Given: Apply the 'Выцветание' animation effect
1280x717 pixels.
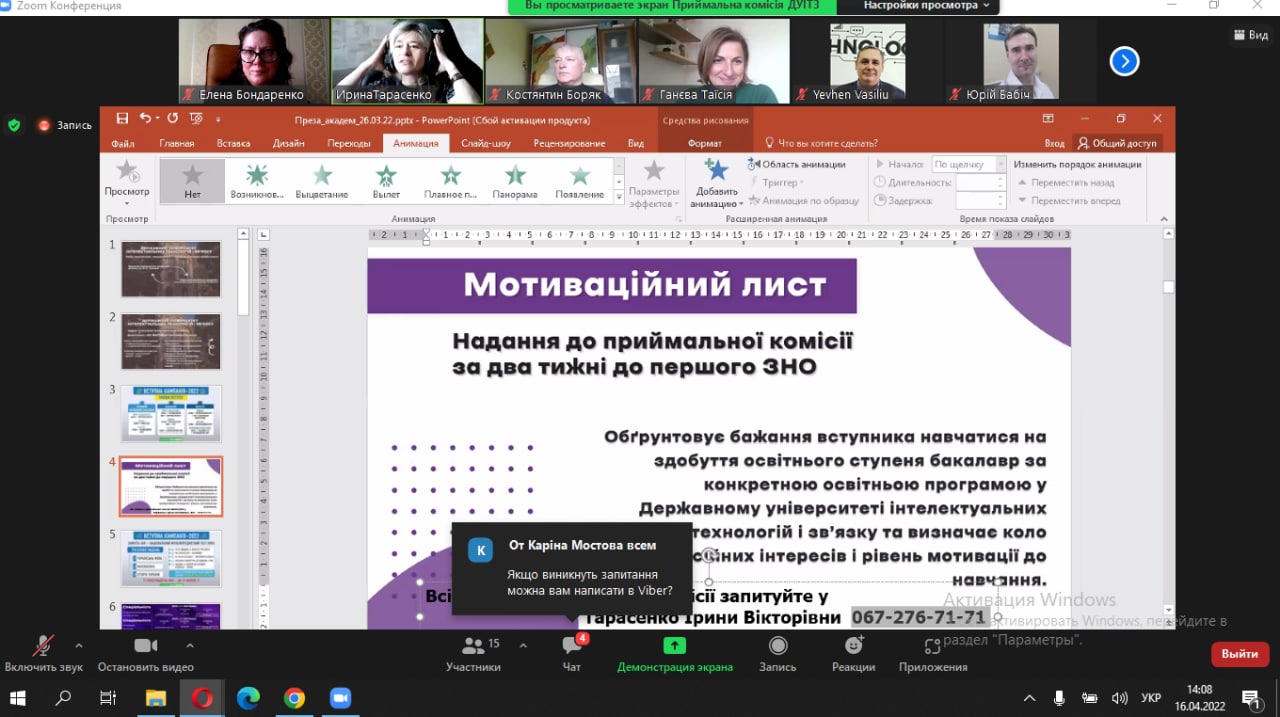Looking at the screenshot, I should 322,181.
